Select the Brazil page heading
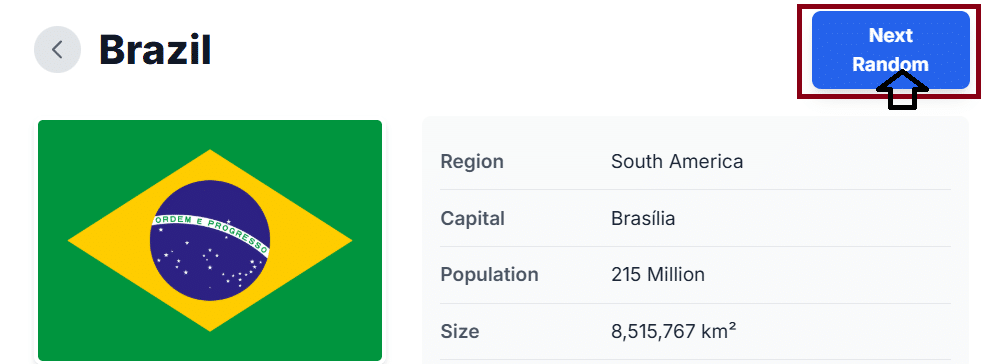This screenshot has height=364, width=1004. [x=155, y=49]
